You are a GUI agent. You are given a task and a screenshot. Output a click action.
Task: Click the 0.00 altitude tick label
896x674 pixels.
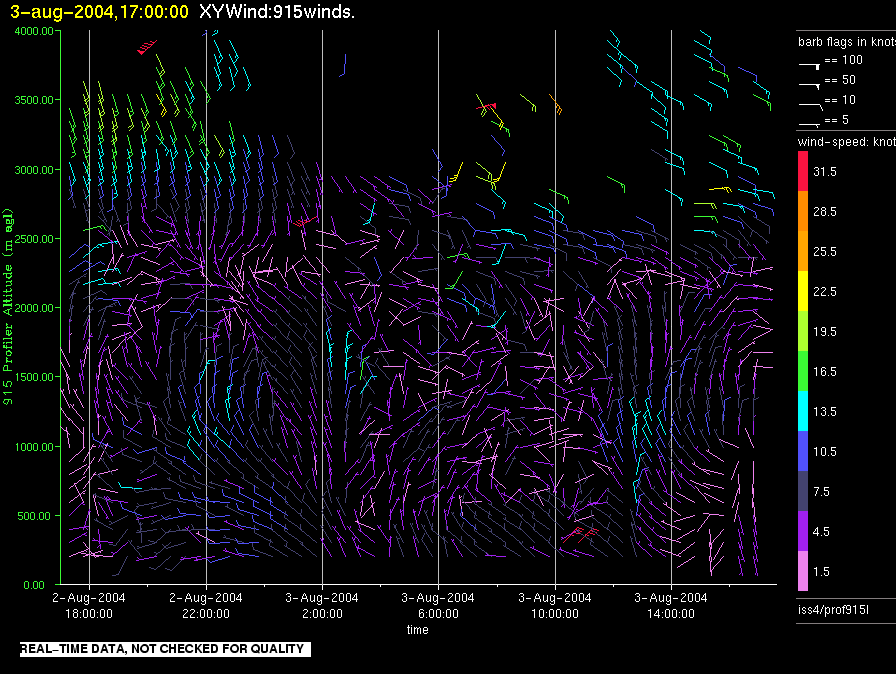(x=34, y=585)
